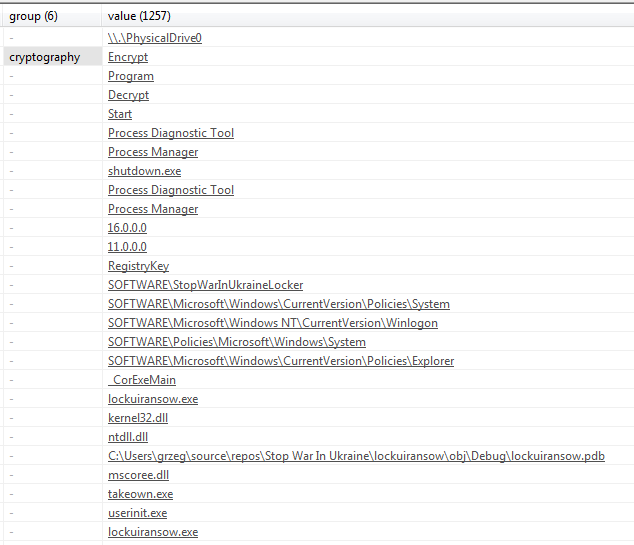Screen dimensions: 634x545
Task: Click the CurrentVersion\Policies\System registry path
Action: point(279,304)
